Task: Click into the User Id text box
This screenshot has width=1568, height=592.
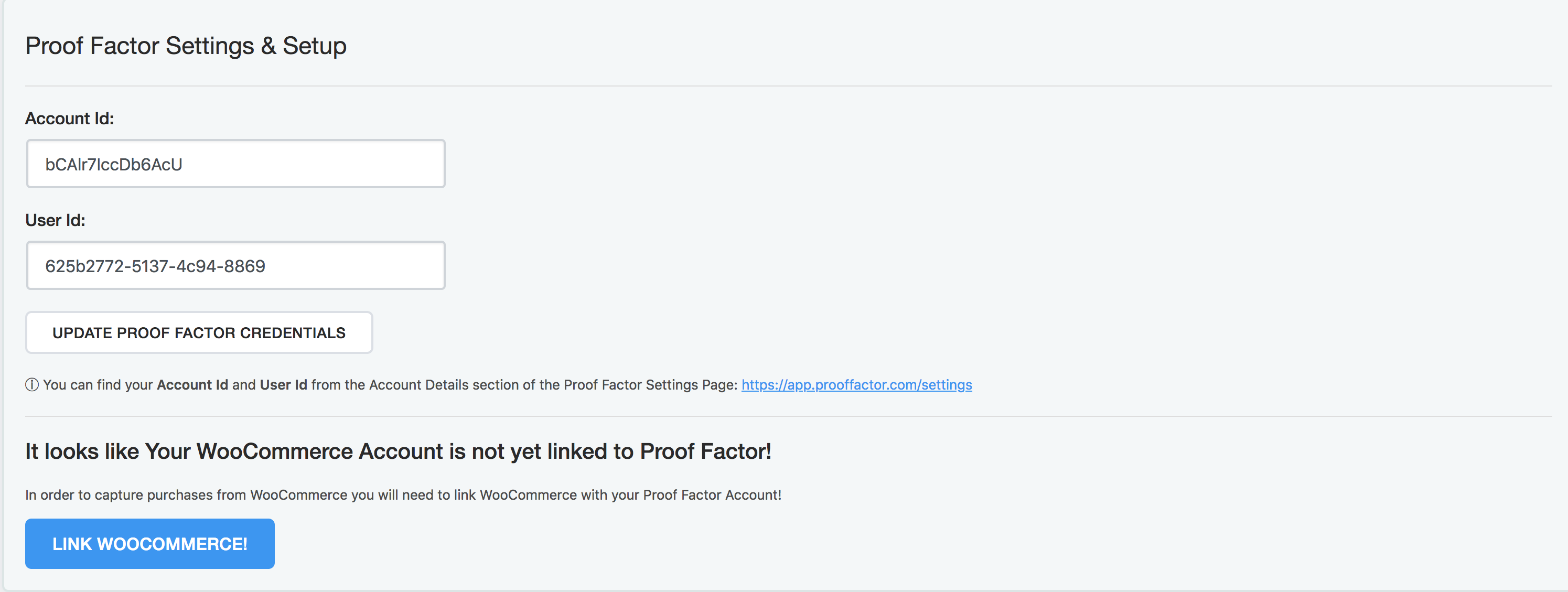Action: click(x=235, y=266)
